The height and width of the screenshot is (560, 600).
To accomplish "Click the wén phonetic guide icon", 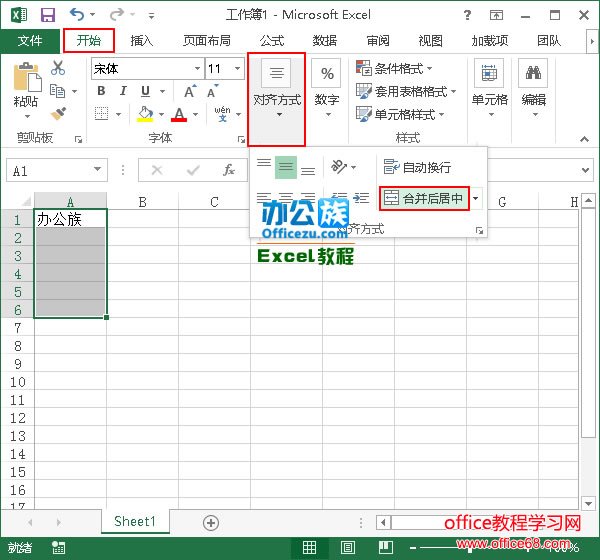I will [x=222, y=114].
